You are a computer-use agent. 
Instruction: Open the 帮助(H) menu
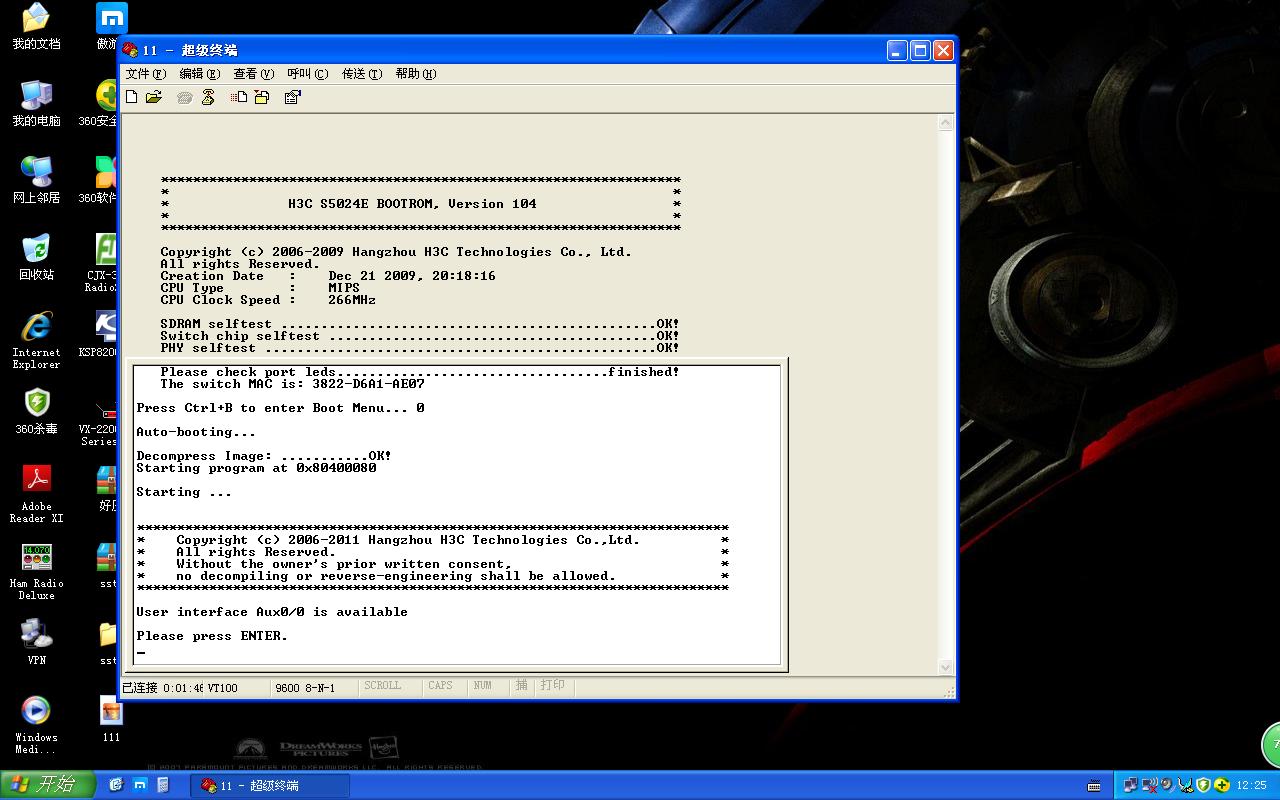[x=416, y=74]
